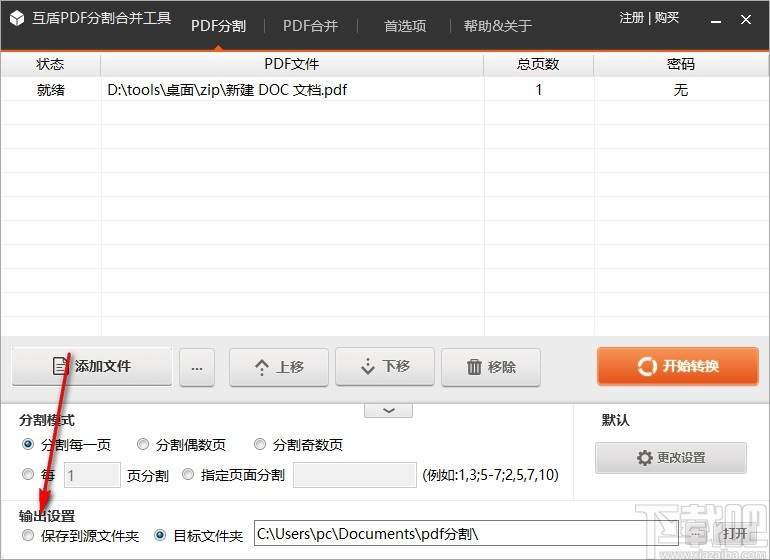Click the 互盾PDF app logo icon

pos(17,19)
